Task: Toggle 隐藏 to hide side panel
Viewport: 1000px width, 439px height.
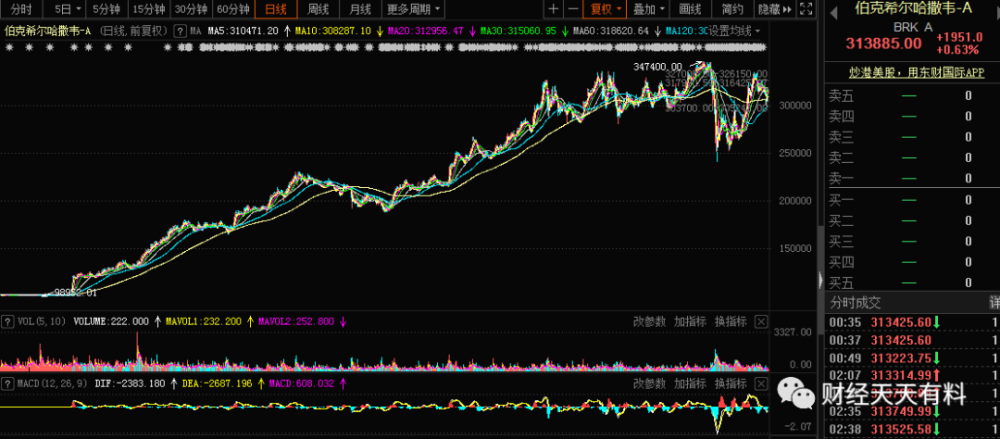Action: (x=774, y=9)
